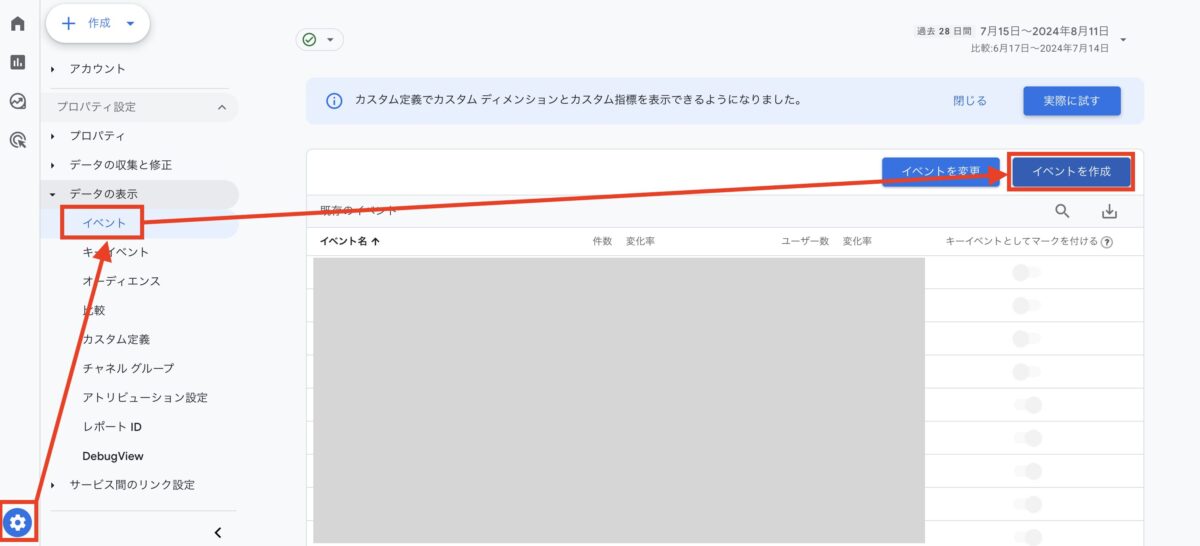Image resolution: width=1200 pixels, height=546 pixels.
Task: Open the Advertising icon in left rail
Action: (x=18, y=140)
